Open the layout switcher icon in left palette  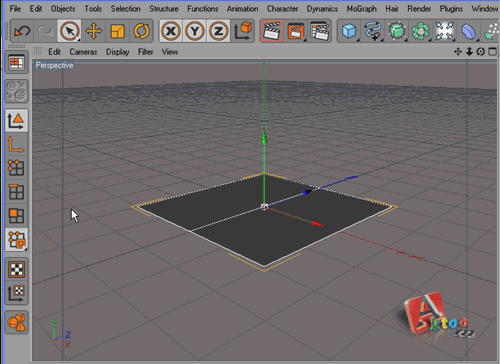16,63
